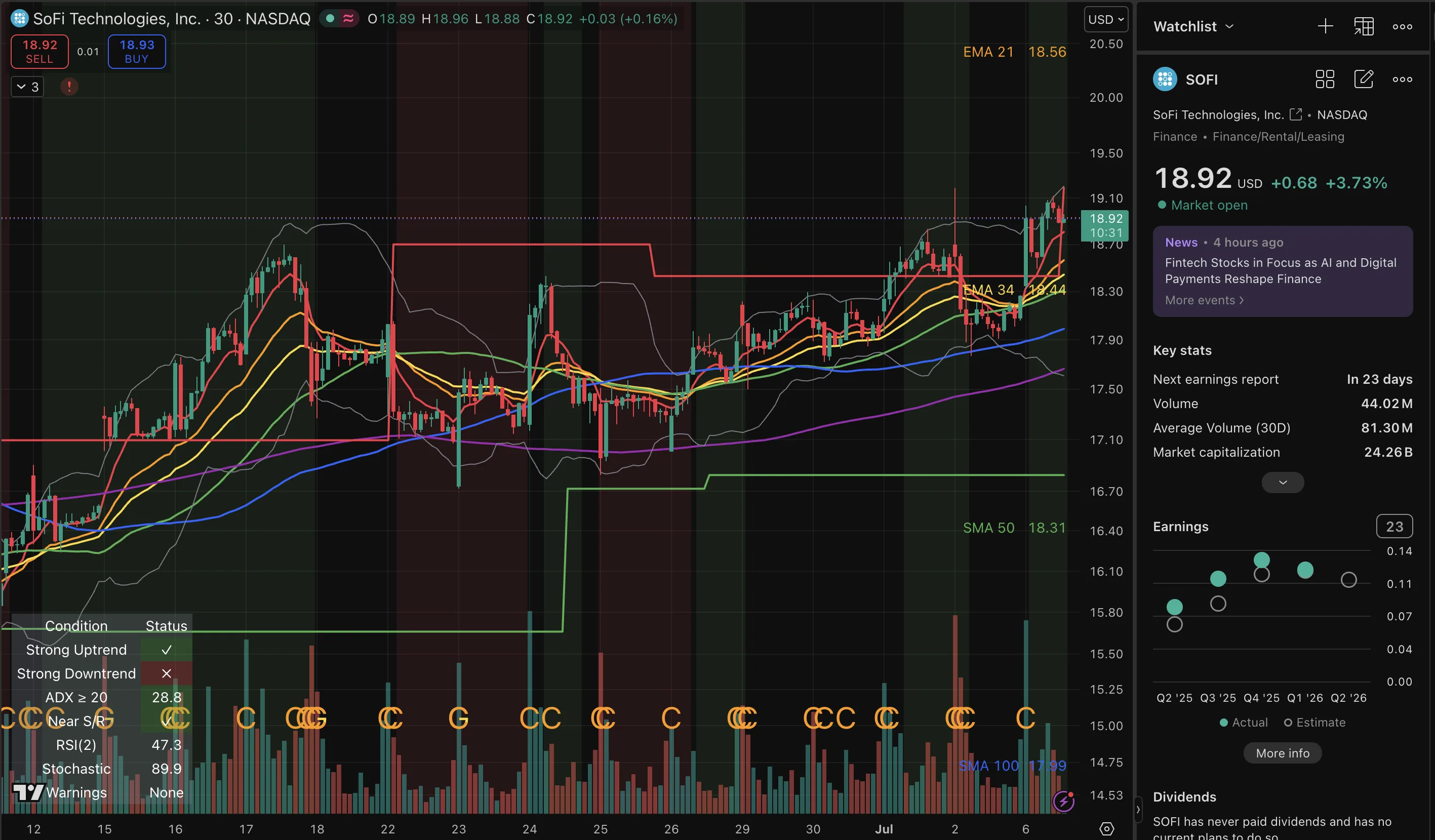Open the SOFI note edit icon
The height and width of the screenshot is (840, 1435).
(x=1364, y=79)
